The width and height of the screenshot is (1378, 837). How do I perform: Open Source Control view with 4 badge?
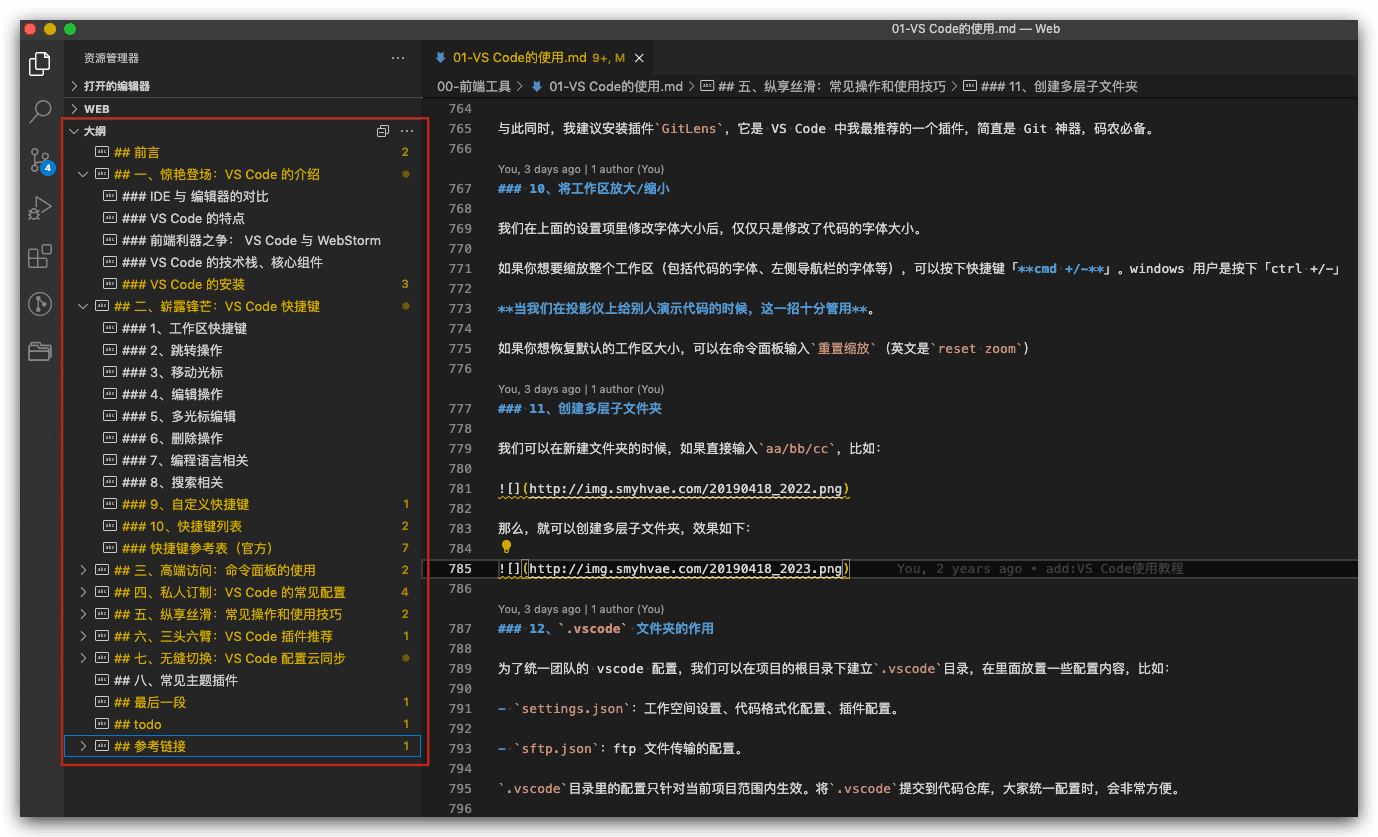coord(40,160)
